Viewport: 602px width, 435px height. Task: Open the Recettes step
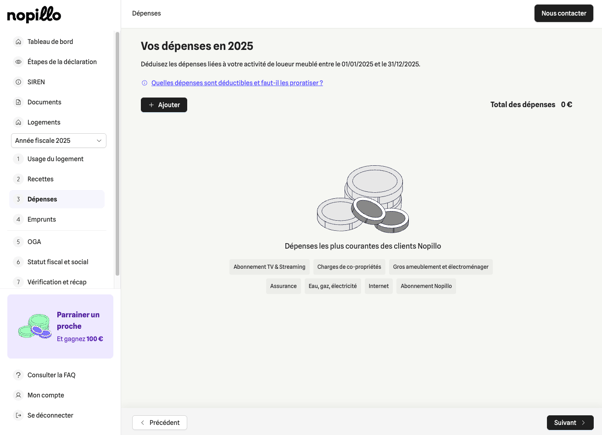coord(40,179)
